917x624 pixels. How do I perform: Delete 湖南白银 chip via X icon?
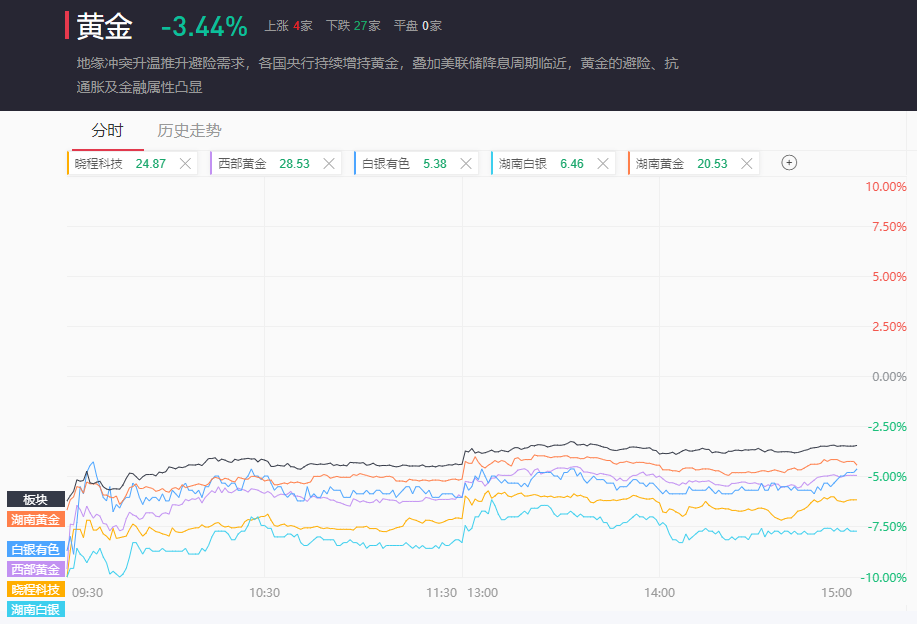click(x=603, y=164)
